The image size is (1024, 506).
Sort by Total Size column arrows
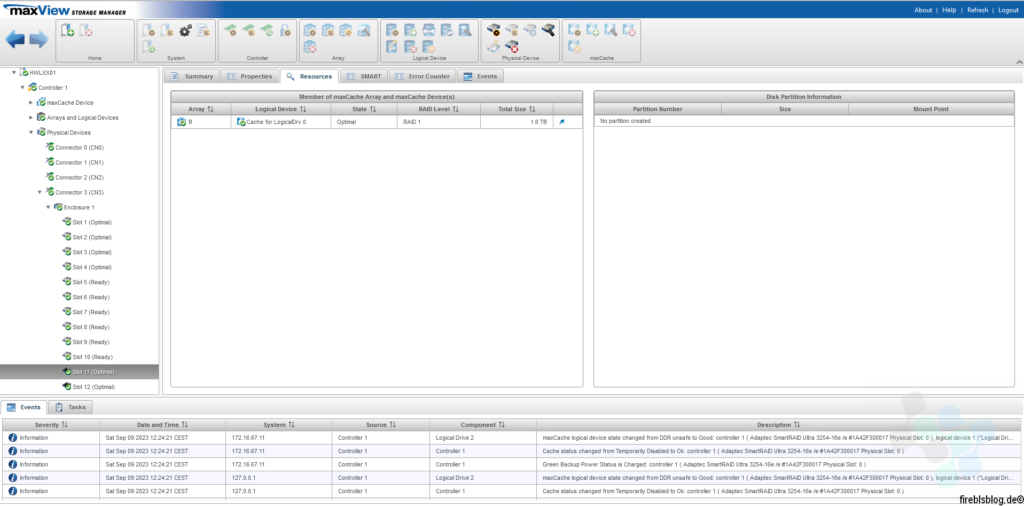532,109
